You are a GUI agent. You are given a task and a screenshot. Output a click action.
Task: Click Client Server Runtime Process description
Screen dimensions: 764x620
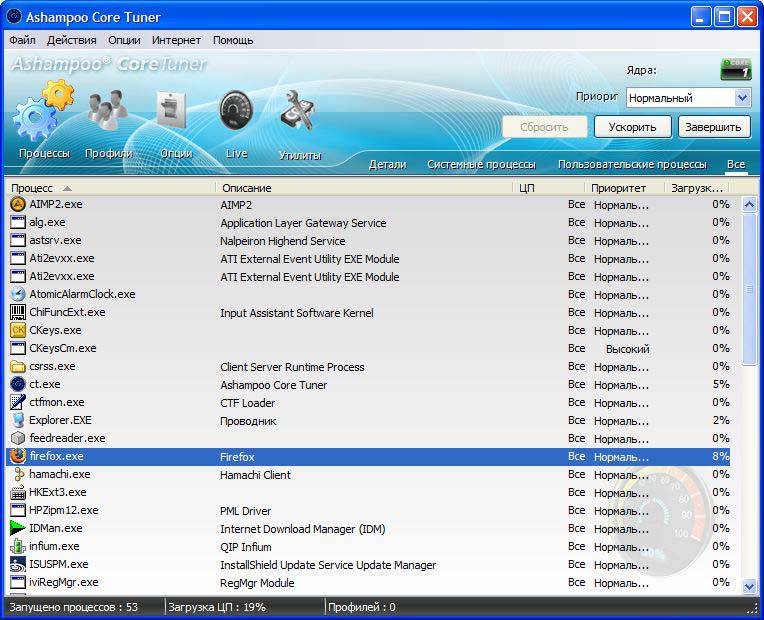tap(292, 367)
